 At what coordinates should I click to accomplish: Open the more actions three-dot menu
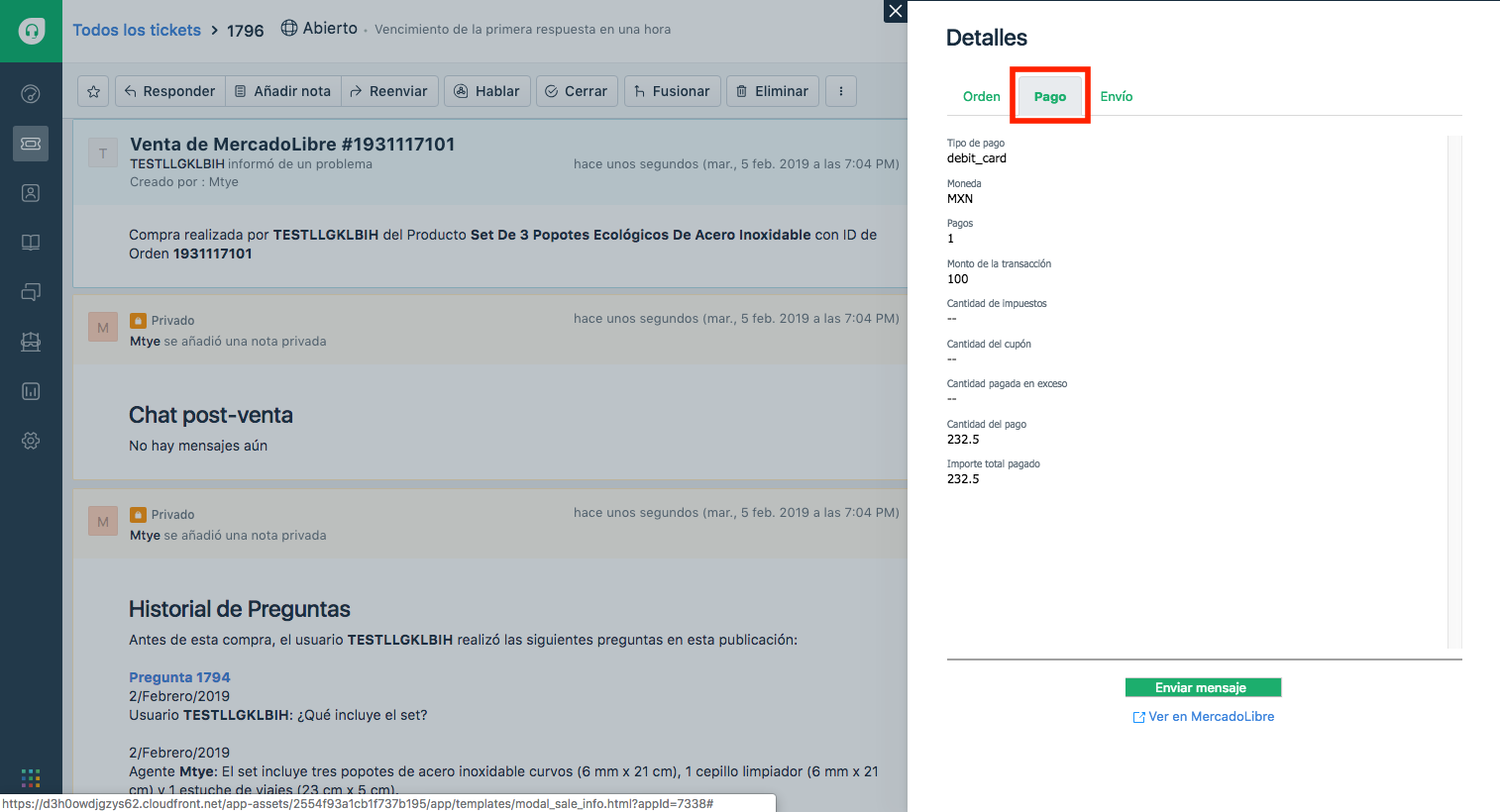pyautogui.click(x=841, y=91)
